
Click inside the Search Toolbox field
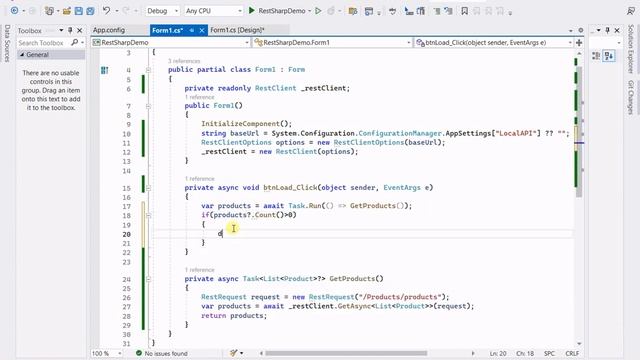click(x=44, y=42)
